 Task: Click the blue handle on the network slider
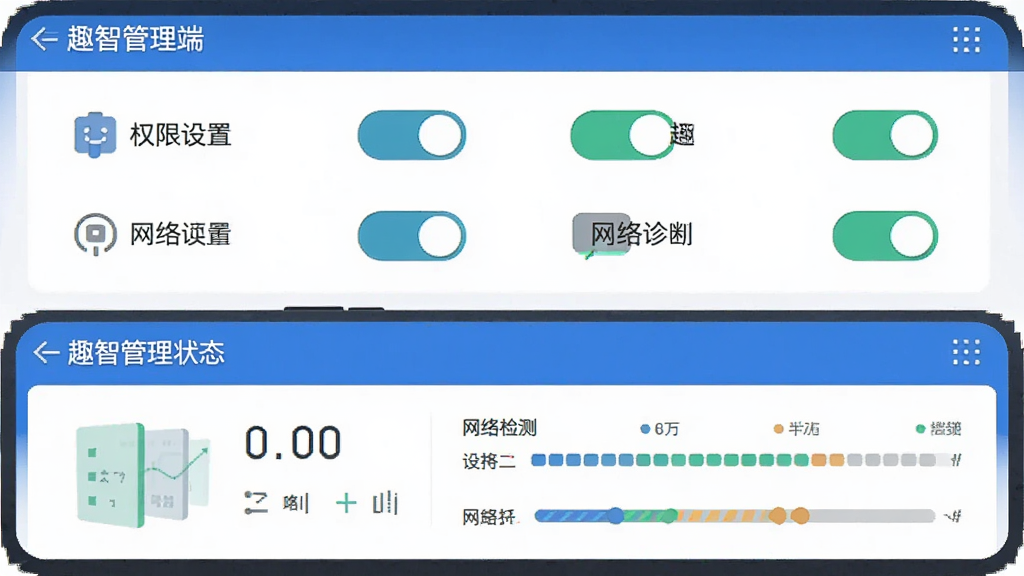(615, 516)
